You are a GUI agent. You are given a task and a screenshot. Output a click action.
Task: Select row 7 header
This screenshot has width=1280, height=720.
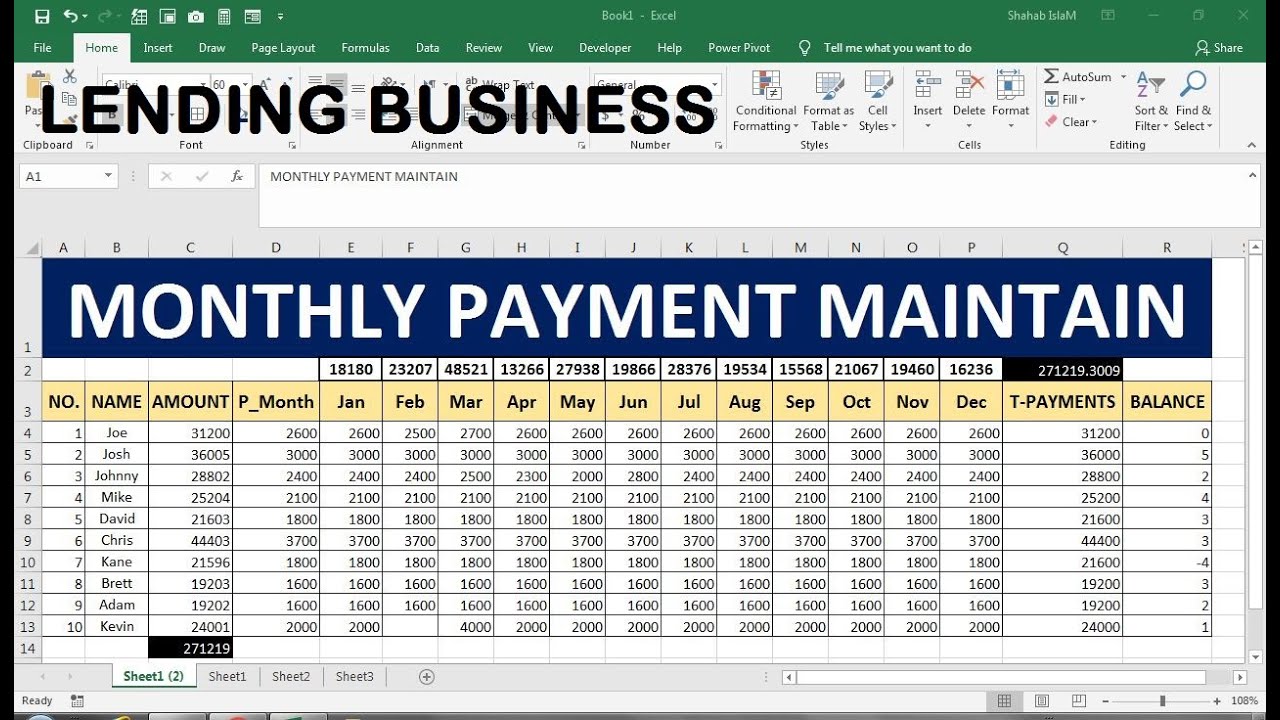pyautogui.click(x=28, y=497)
